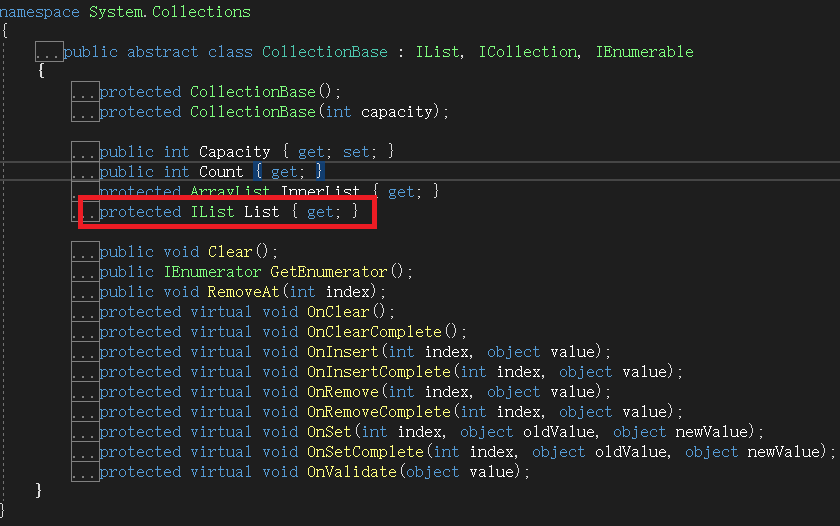Expand collapsed block before CollectionBase class declaration
The height and width of the screenshot is (526, 840).
pyautogui.click(x=49, y=52)
